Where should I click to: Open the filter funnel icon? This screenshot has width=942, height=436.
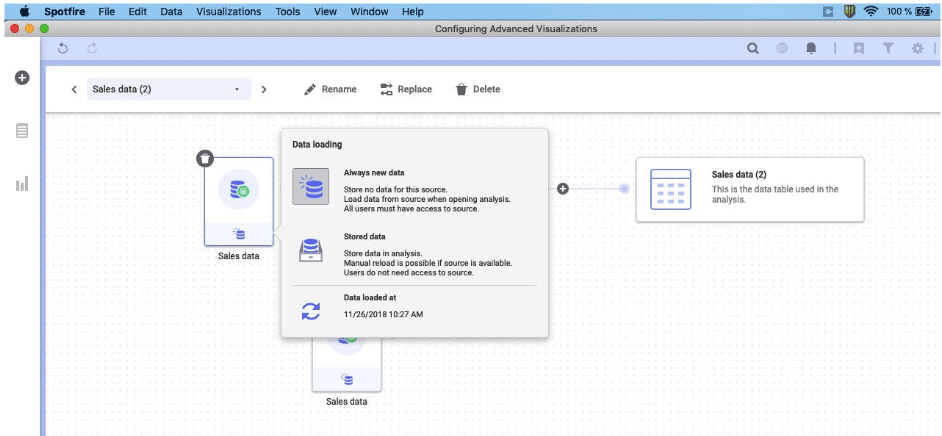pos(888,49)
